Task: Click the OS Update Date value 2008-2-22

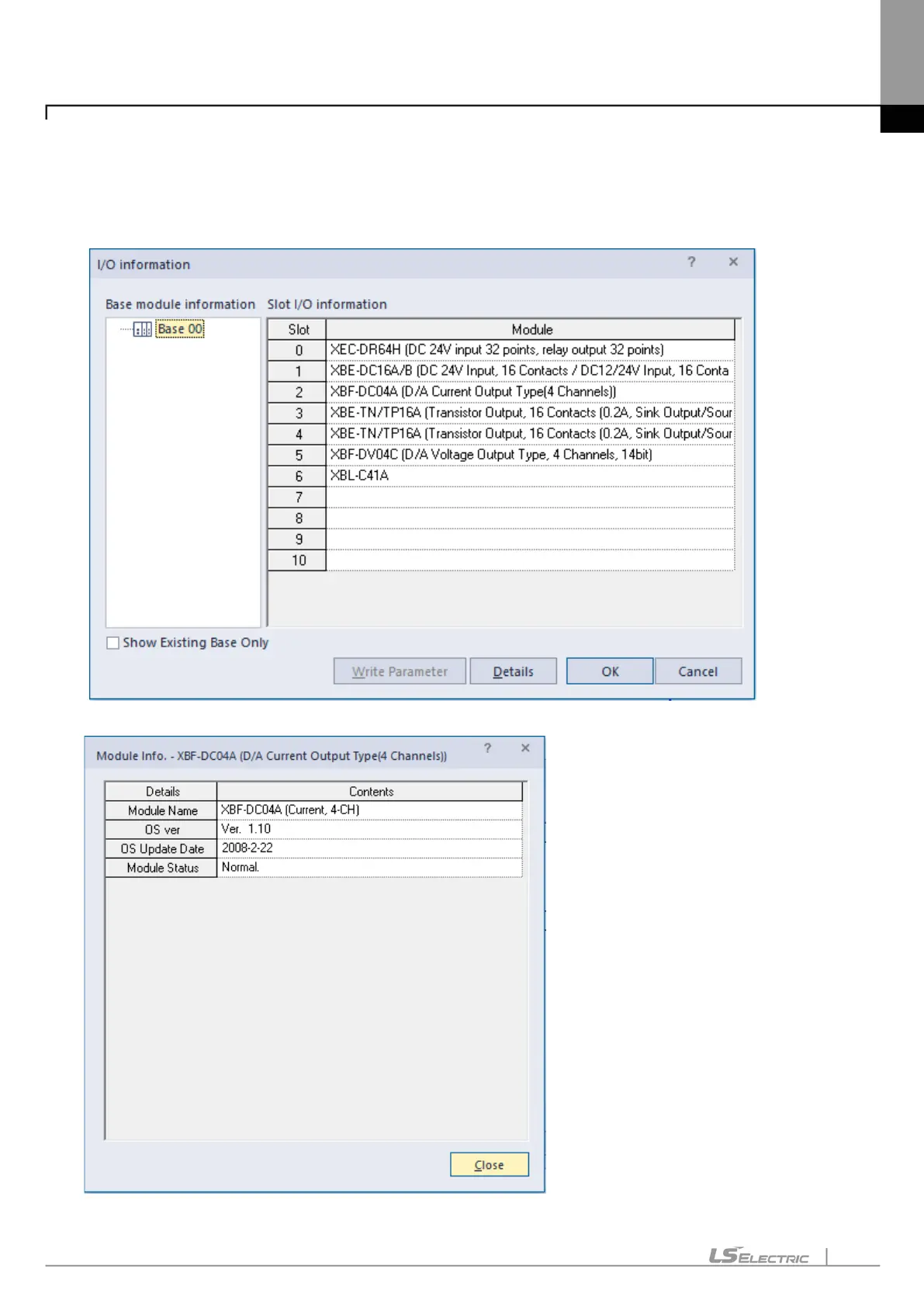Action: pyautogui.click(x=369, y=848)
